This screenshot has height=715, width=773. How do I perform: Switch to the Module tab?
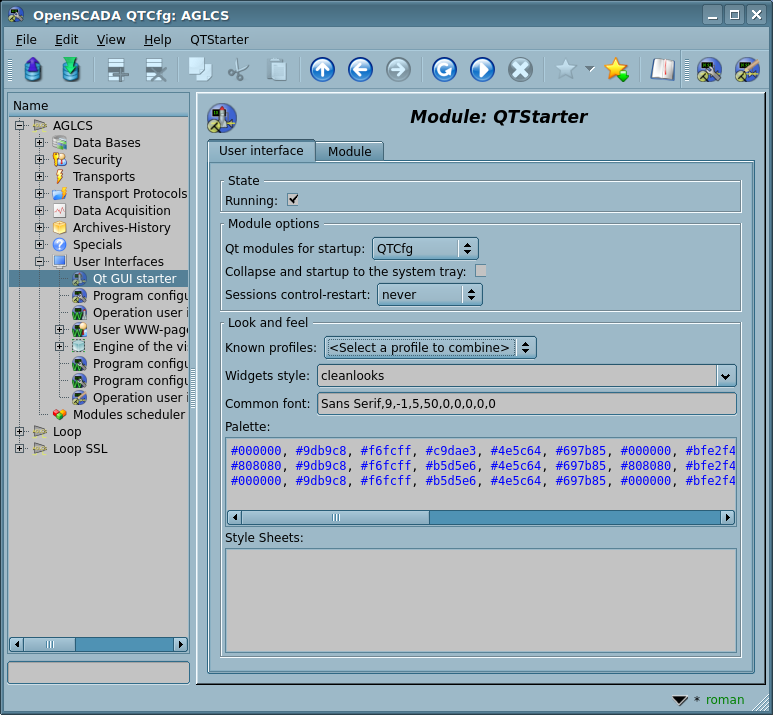pyautogui.click(x=349, y=152)
